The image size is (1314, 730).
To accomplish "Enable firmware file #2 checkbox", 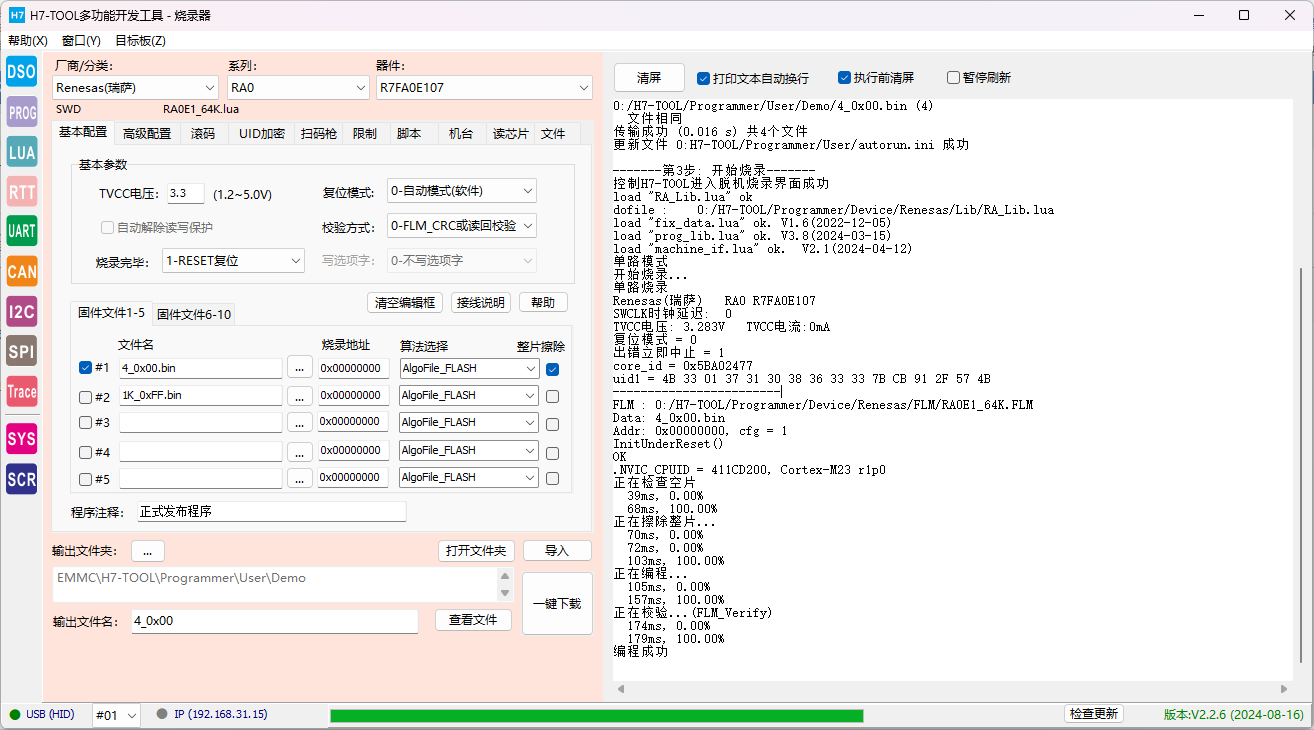I will pyautogui.click(x=86, y=396).
